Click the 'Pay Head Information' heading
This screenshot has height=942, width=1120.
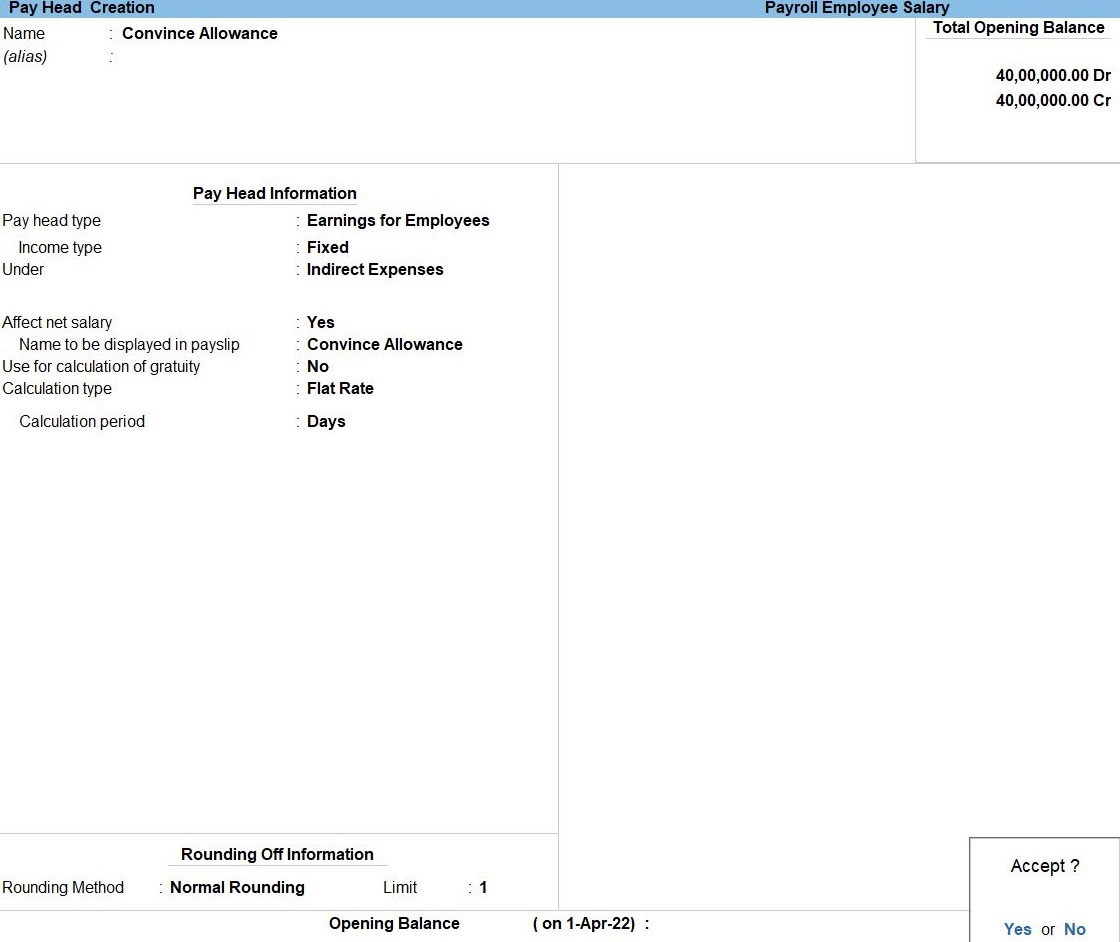point(275,193)
